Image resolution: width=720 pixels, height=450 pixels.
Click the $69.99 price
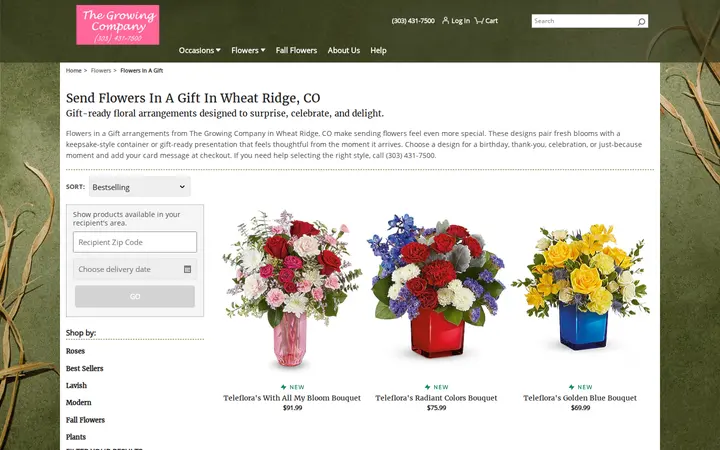point(580,408)
